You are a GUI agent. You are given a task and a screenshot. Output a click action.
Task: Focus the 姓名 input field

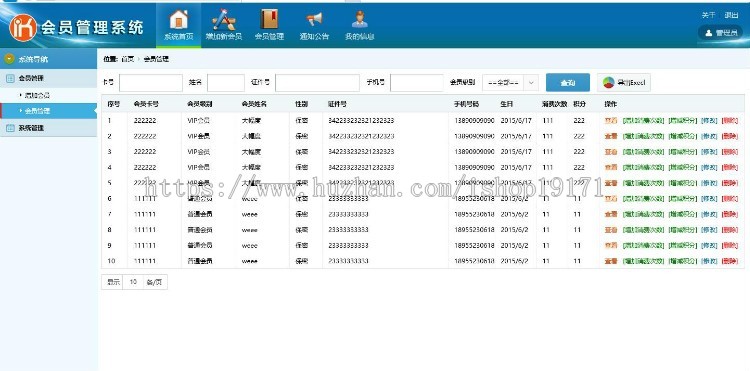pyautogui.click(x=226, y=83)
